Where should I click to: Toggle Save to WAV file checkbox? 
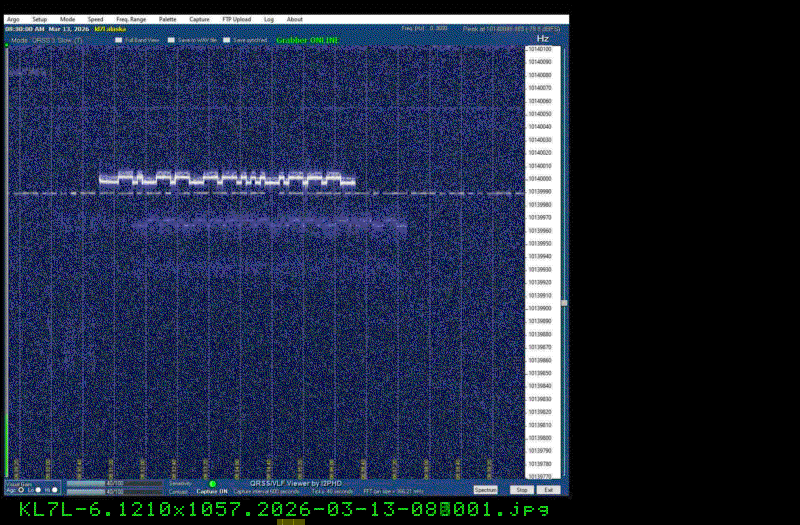[x=172, y=40]
